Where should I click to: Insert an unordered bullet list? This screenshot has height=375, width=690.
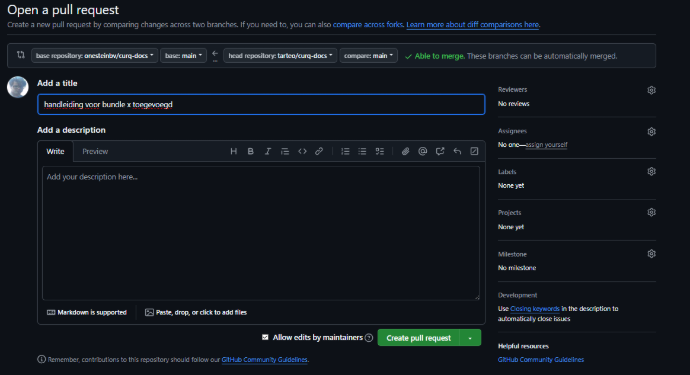click(x=362, y=151)
